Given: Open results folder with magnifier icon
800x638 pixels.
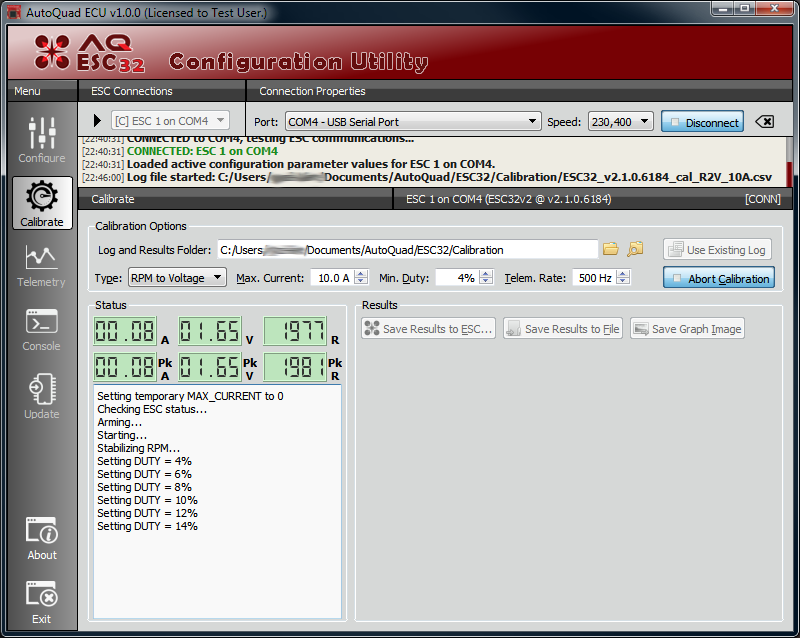Looking at the screenshot, I should (x=635, y=249).
